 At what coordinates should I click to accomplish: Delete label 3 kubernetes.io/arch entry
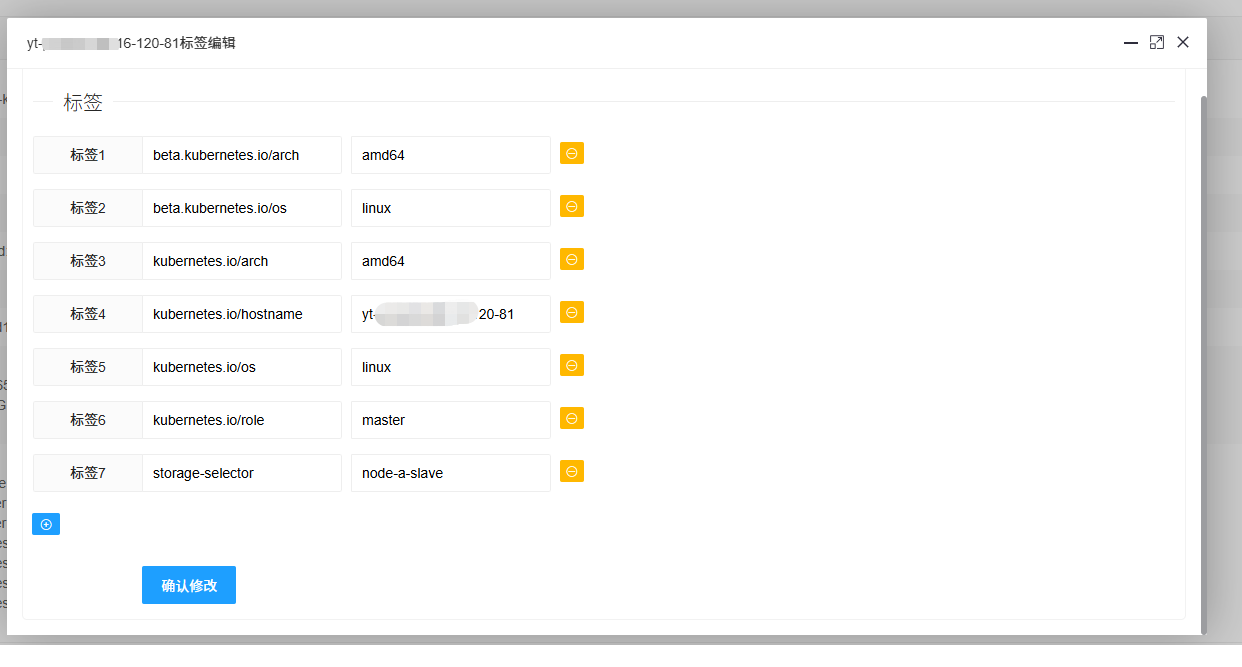coord(572,259)
